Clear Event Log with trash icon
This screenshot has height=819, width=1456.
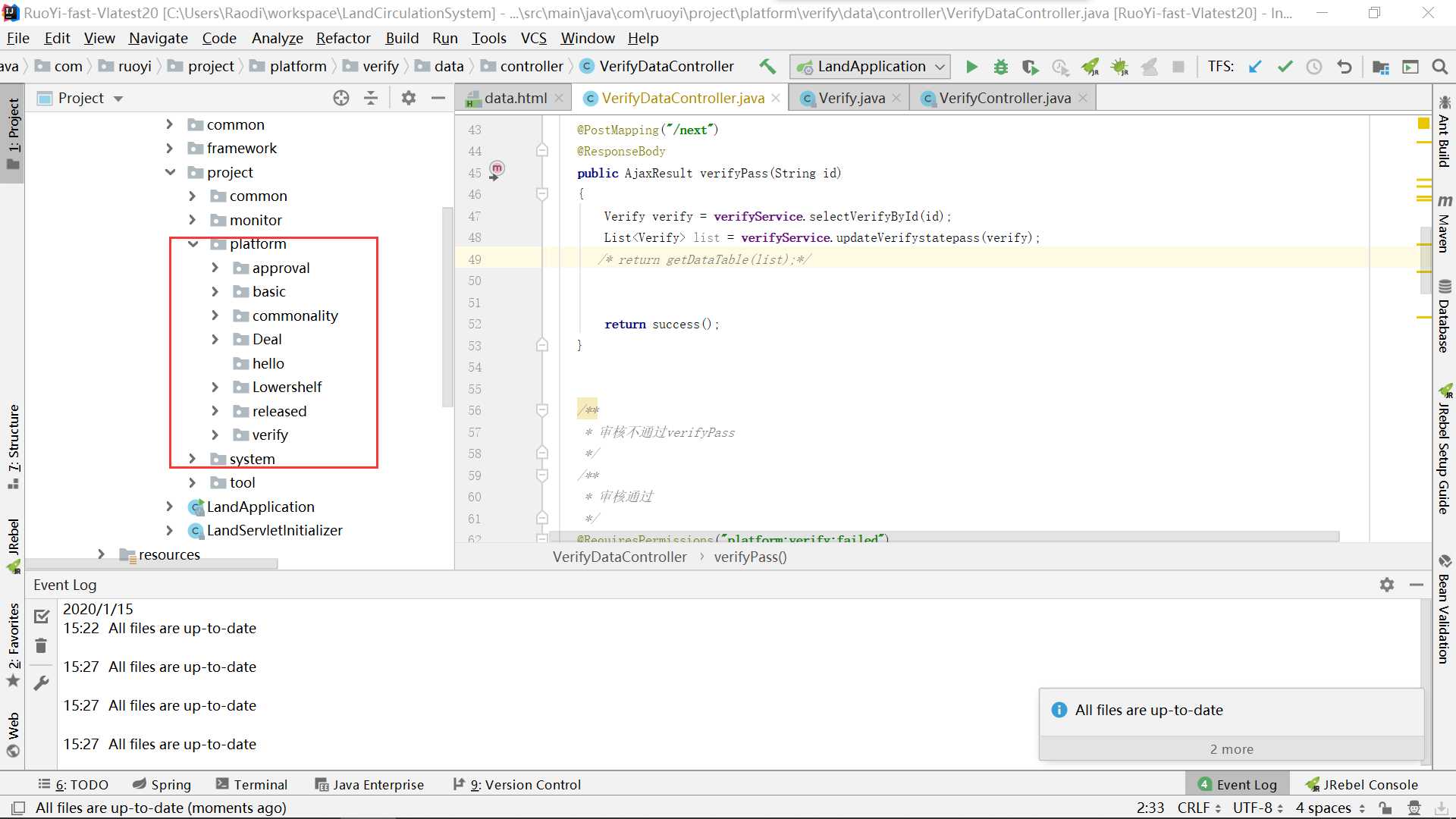[41, 645]
